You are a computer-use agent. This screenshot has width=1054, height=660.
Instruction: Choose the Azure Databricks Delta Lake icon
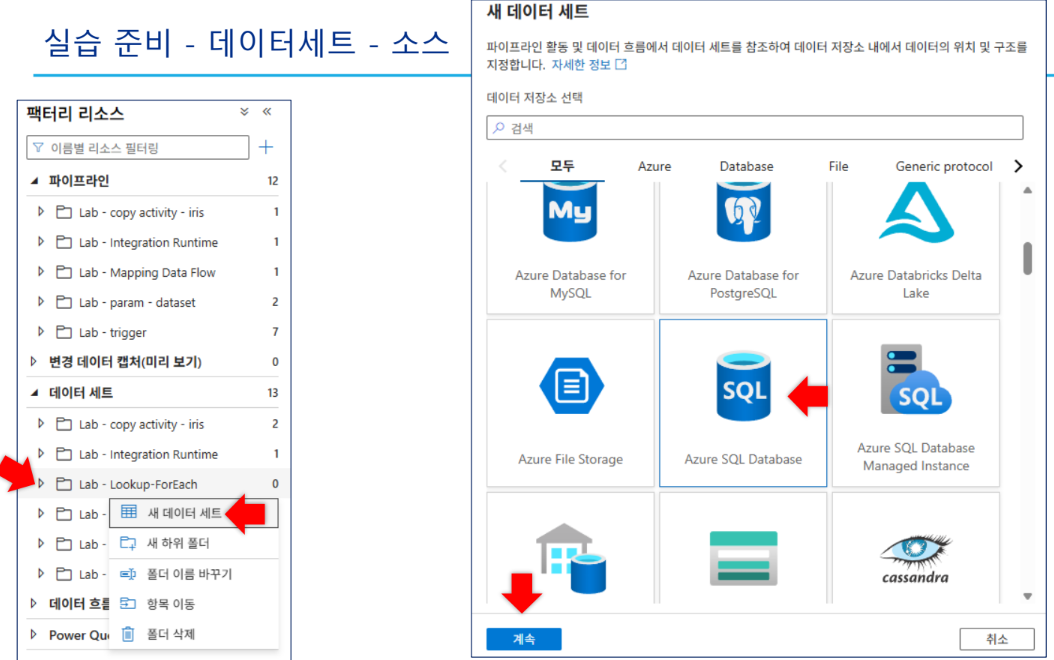point(916,212)
